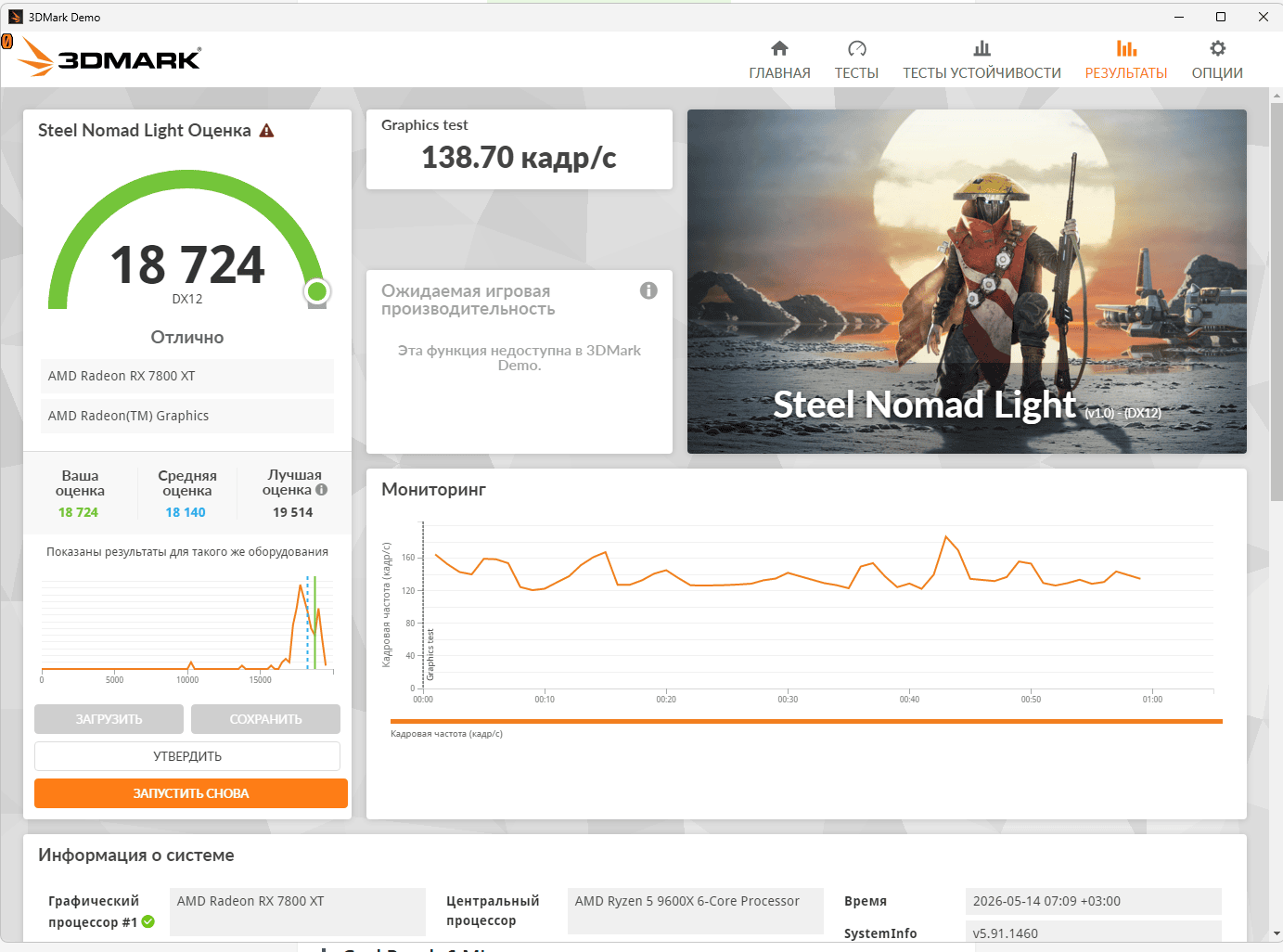
Task: Click the УТВЕРДИТЬ button
Action: tap(187, 756)
